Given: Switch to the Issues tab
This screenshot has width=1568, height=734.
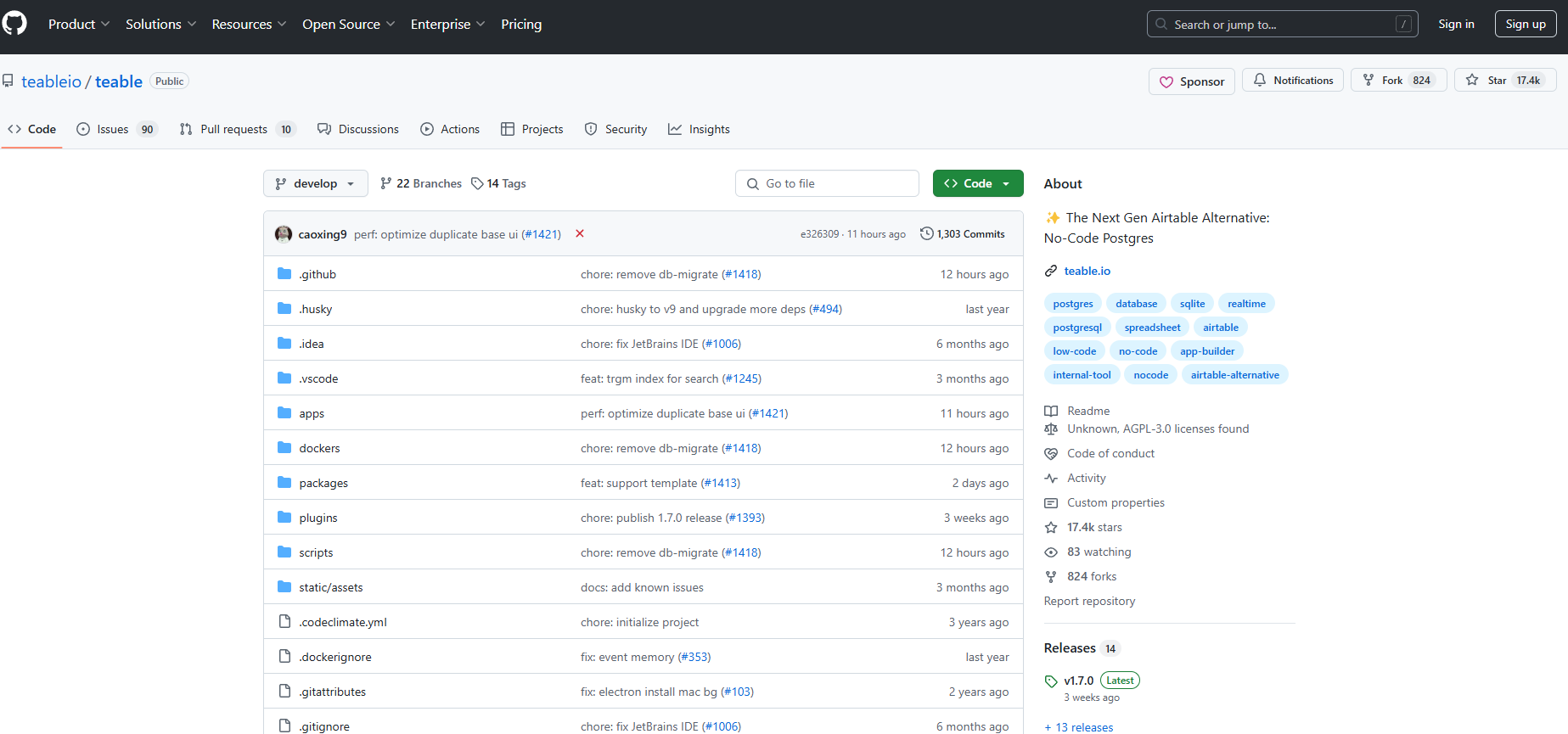Looking at the screenshot, I should click(117, 129).
